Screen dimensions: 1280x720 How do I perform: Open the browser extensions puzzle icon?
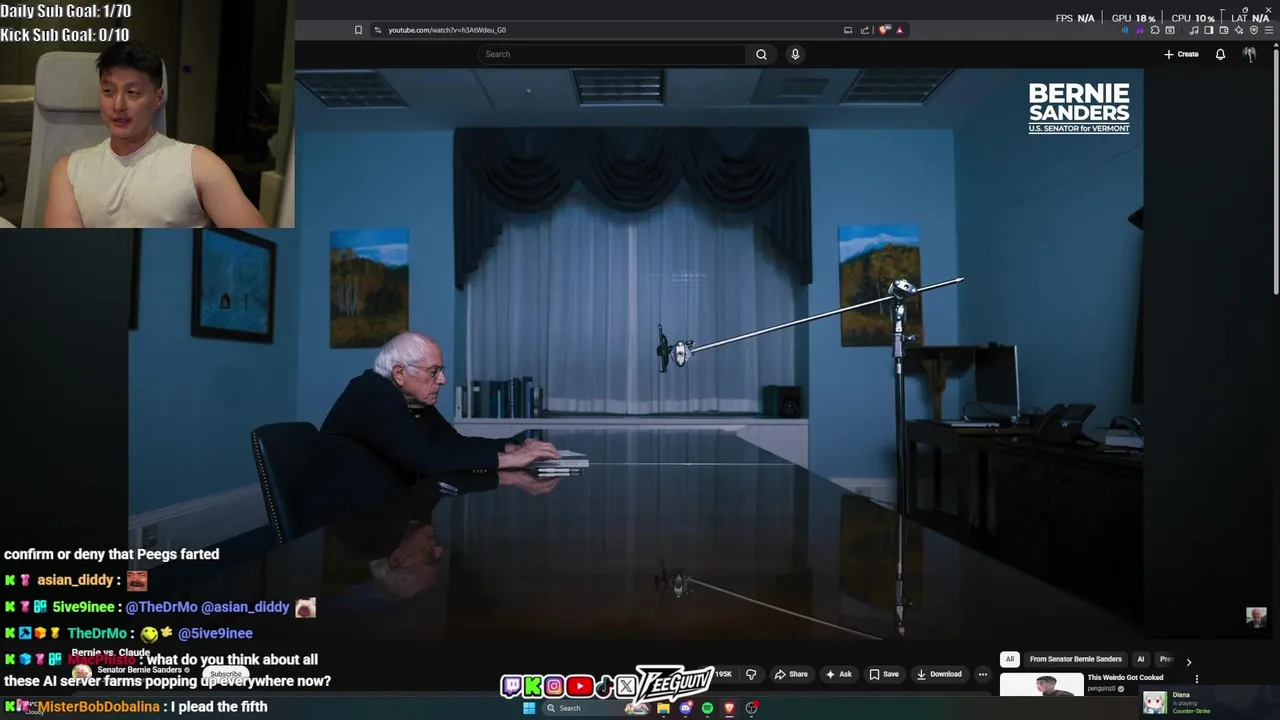[1155, 30]
